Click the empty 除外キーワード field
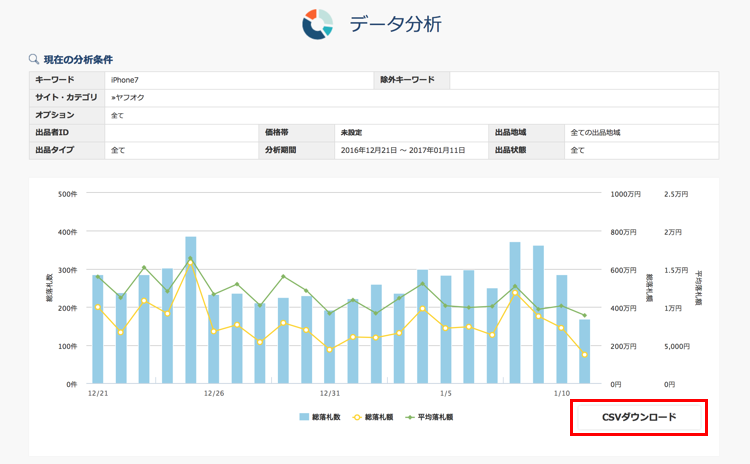The width and height of the screenshot is (750, 464). (x=582, y=79)
